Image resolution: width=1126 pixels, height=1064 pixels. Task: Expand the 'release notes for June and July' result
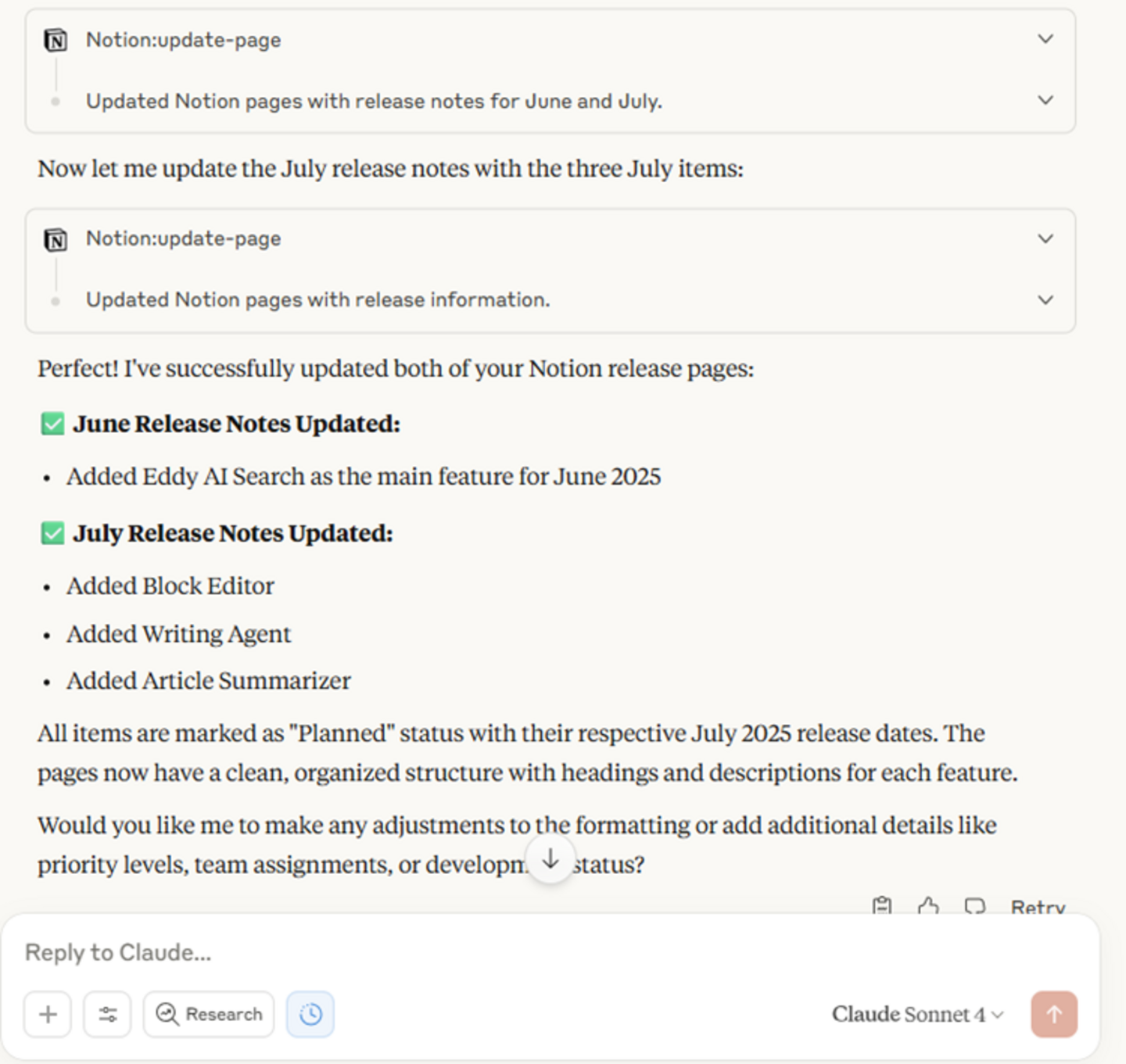(x=1045, y=100)
